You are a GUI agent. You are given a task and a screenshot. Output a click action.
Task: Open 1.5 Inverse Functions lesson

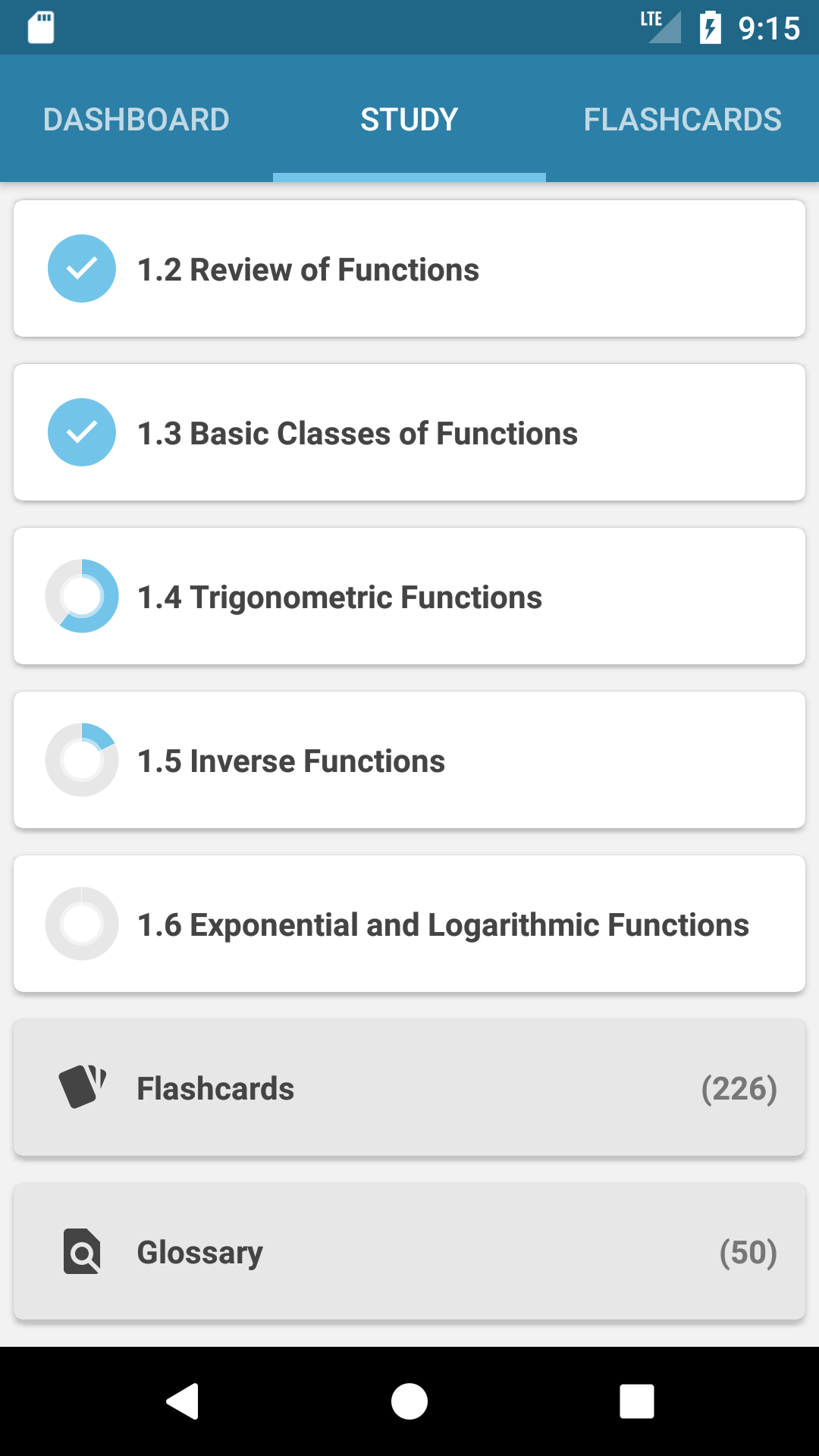point(409,760)
